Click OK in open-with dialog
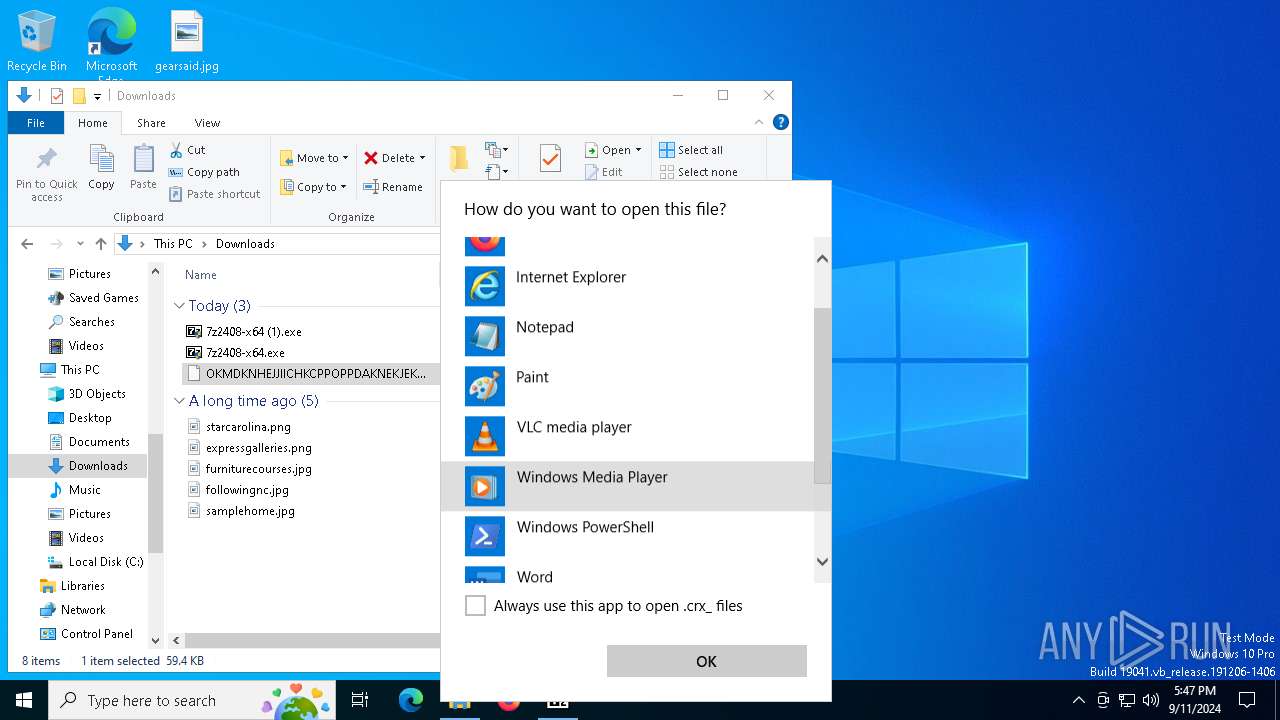This screenshot has width=1280, height=720. click(x=706, y=661)
